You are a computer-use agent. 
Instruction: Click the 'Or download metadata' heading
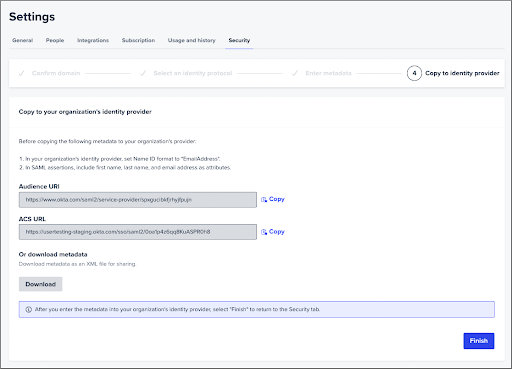[53, 254]
